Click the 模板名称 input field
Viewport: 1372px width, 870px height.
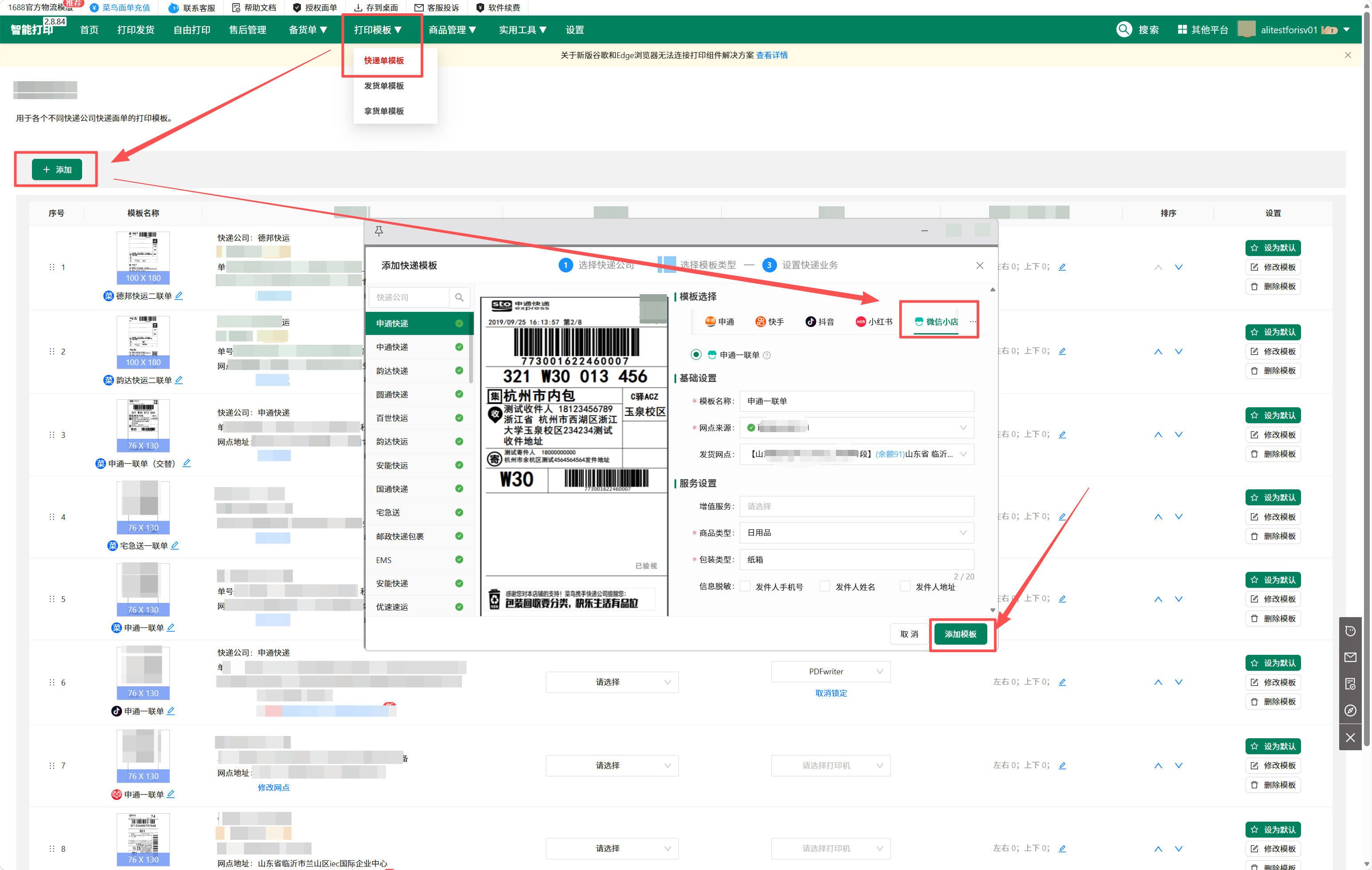click(x=856, y=401)
